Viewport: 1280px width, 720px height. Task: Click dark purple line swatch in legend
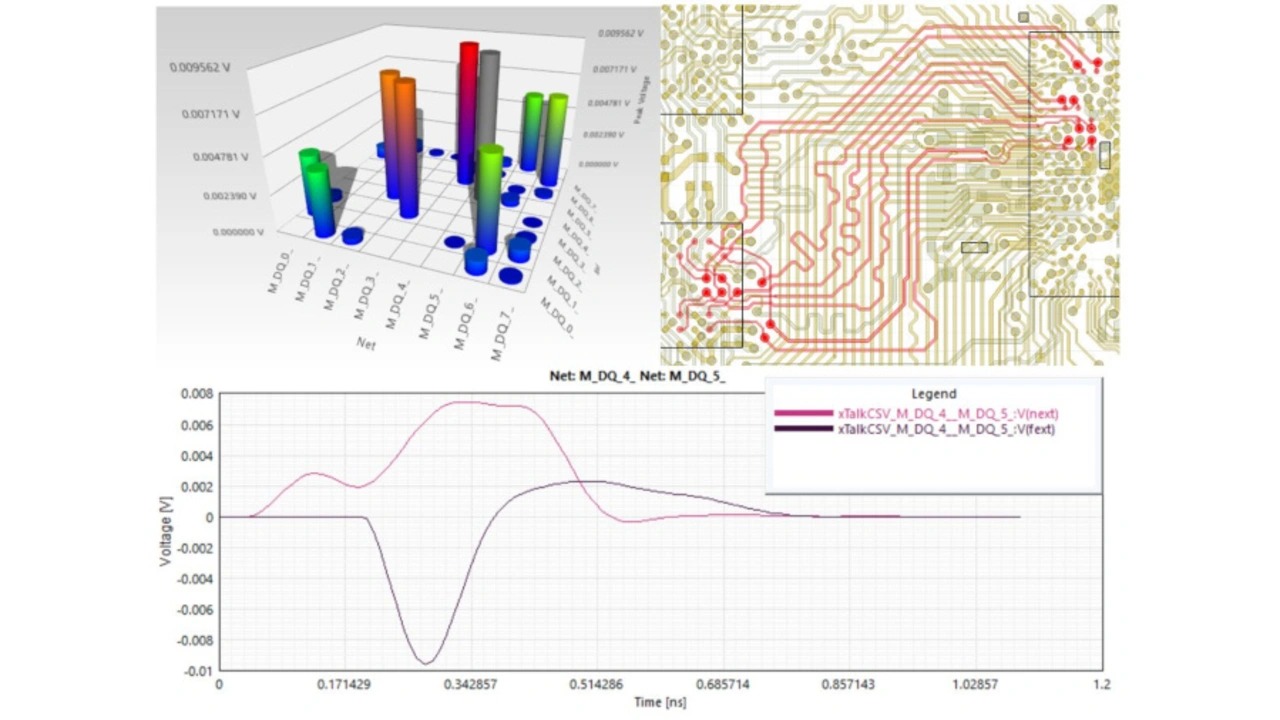click(803, 429)
